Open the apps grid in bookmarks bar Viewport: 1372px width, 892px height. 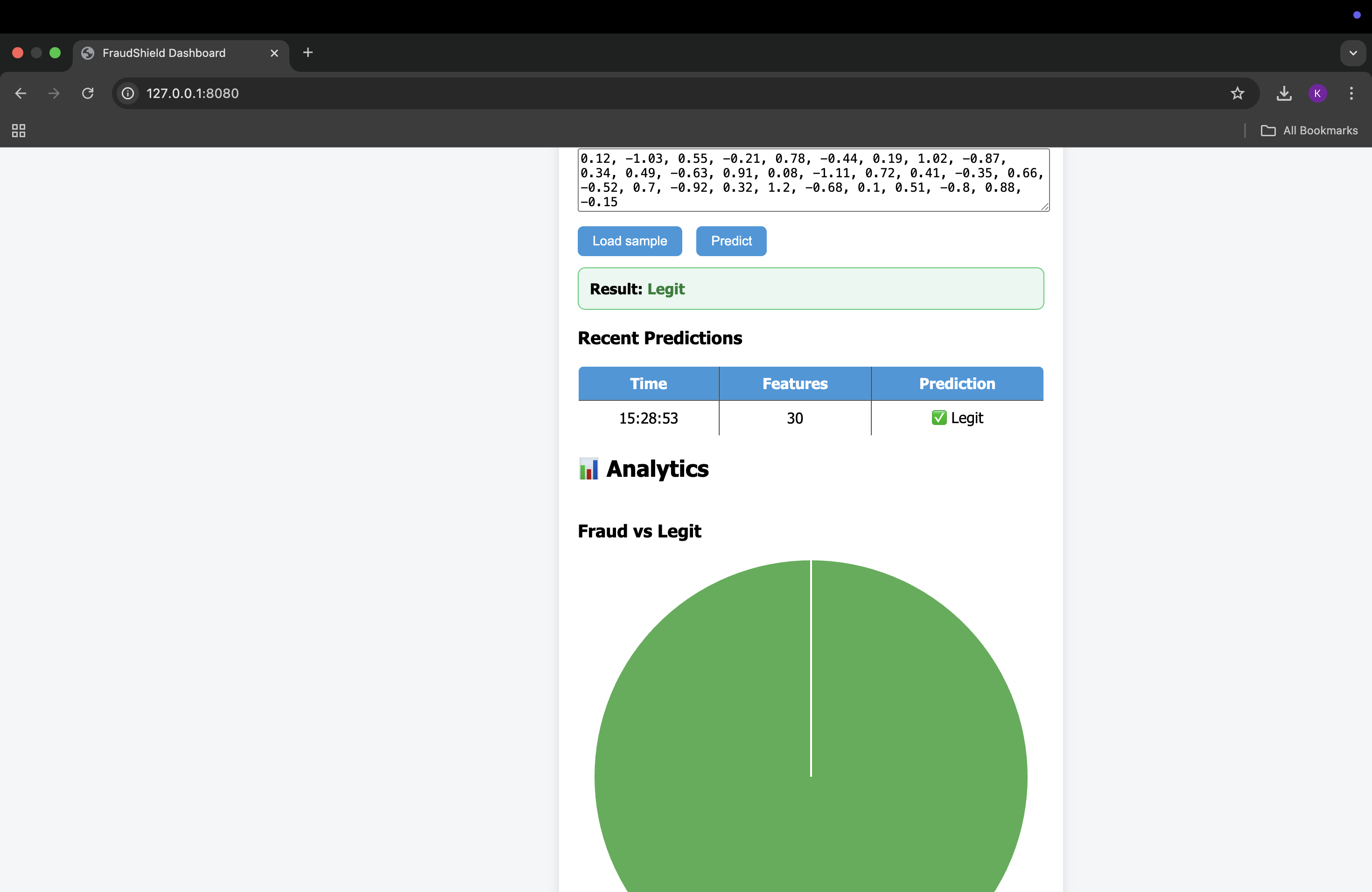tap(19, 131)
